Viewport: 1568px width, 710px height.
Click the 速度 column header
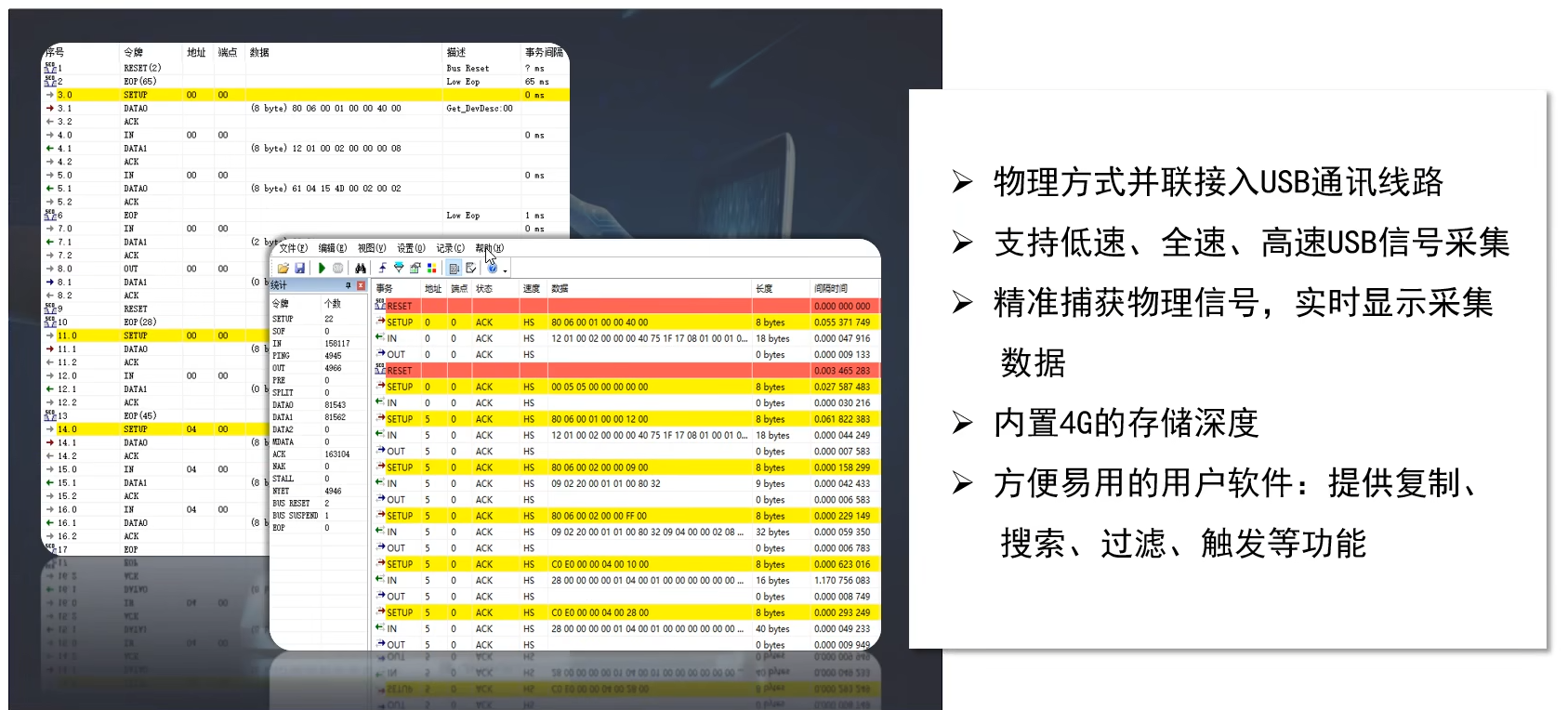pos(533,289)
